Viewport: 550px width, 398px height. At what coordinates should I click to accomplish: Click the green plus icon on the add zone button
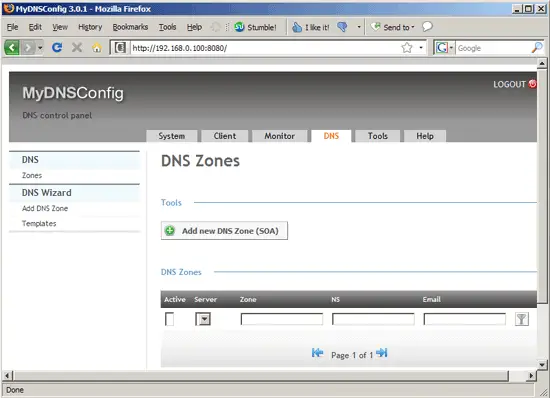pos(170,230)
